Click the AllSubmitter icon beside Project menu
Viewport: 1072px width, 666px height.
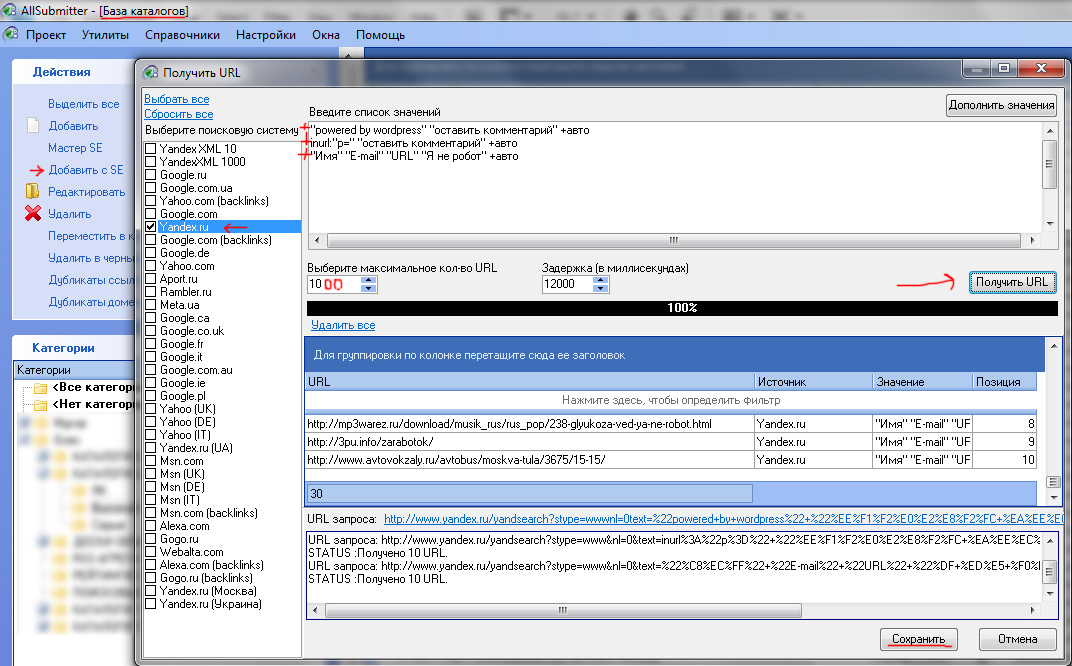[11, 34]
